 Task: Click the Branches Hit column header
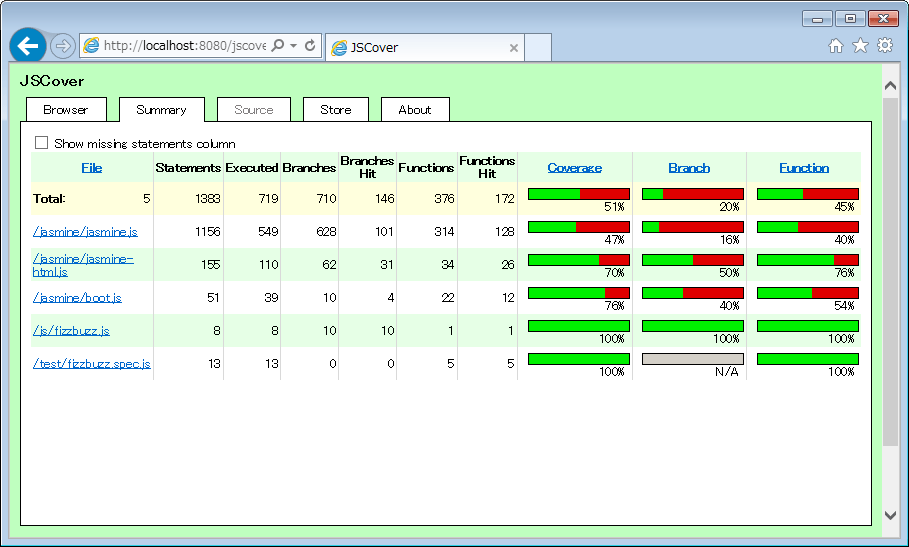(x=368, y=167)
